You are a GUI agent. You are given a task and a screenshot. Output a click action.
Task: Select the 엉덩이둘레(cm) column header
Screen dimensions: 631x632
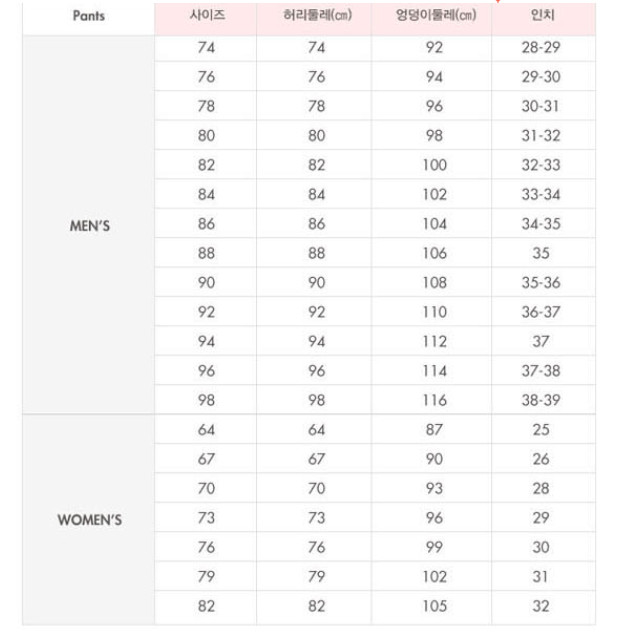coord(435,17)
